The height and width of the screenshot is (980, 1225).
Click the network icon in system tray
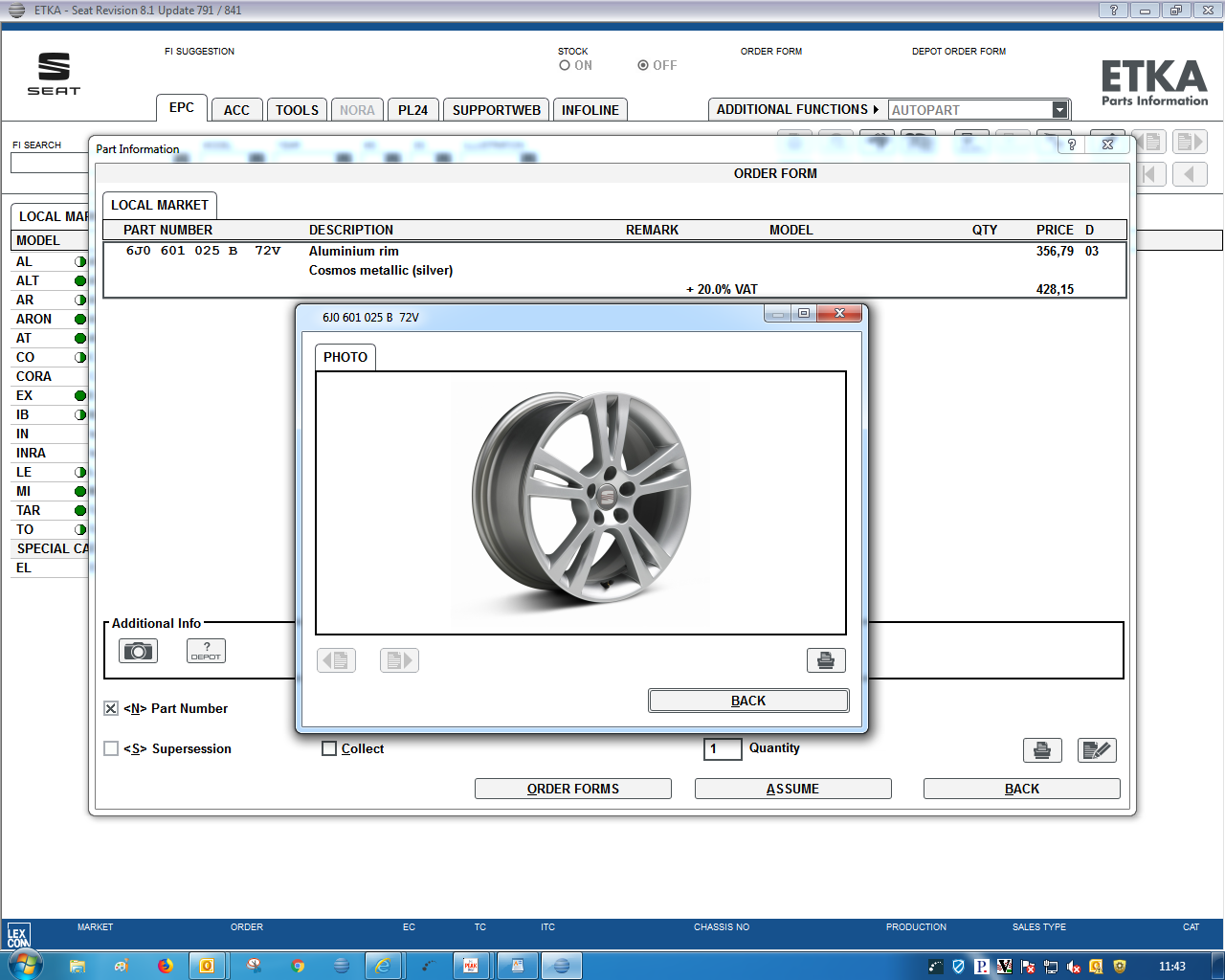click(x=1051, y=967)
